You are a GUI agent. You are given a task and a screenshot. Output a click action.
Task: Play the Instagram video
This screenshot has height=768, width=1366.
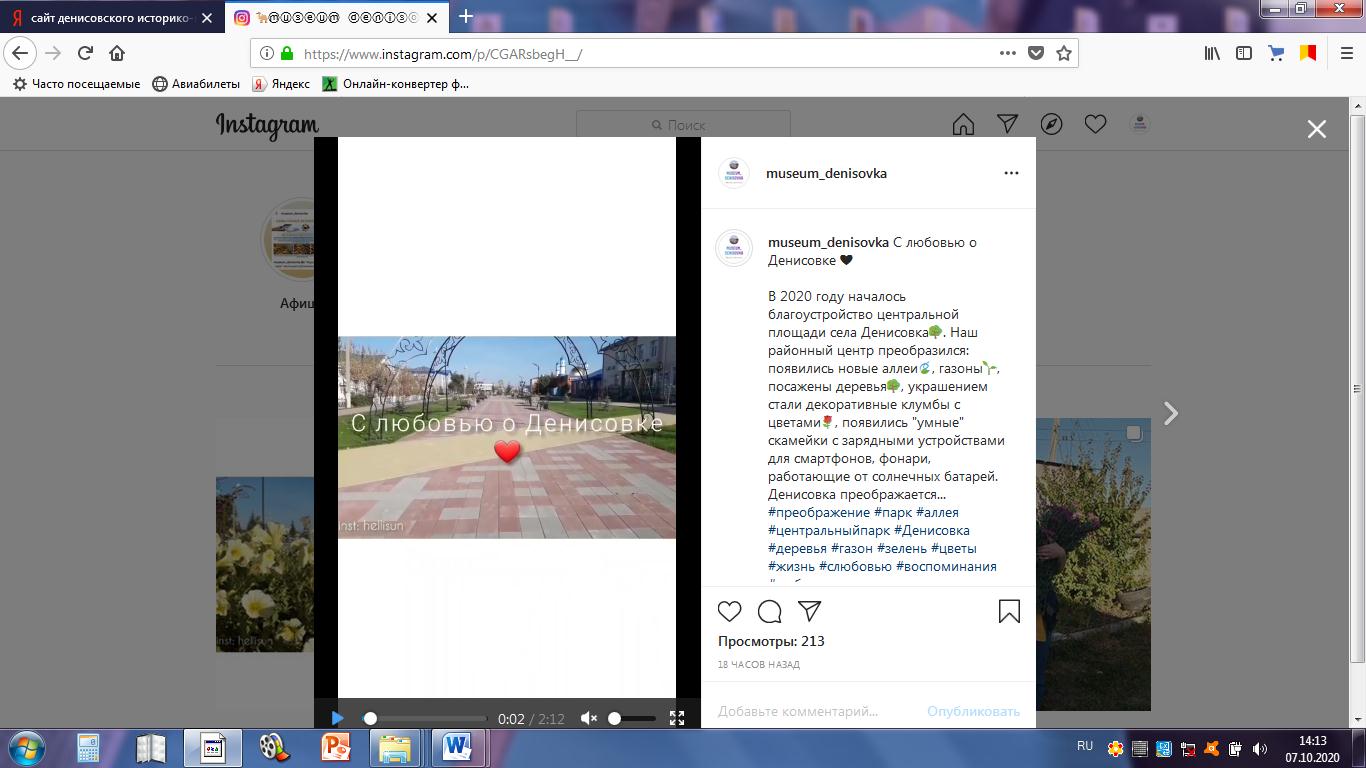[x=337, y=718]
